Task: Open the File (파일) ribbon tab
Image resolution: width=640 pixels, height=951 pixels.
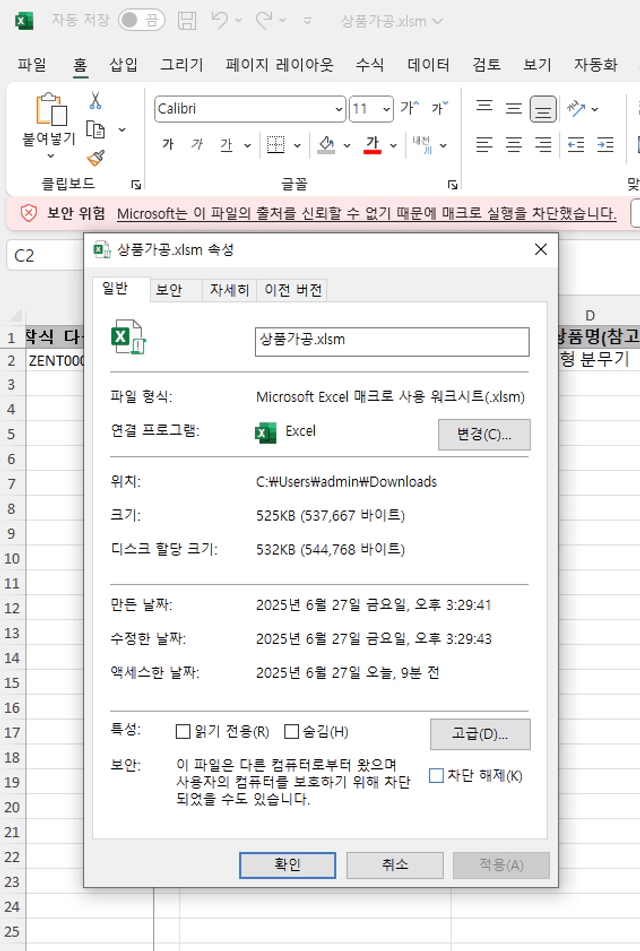Action: pos(32,64)
